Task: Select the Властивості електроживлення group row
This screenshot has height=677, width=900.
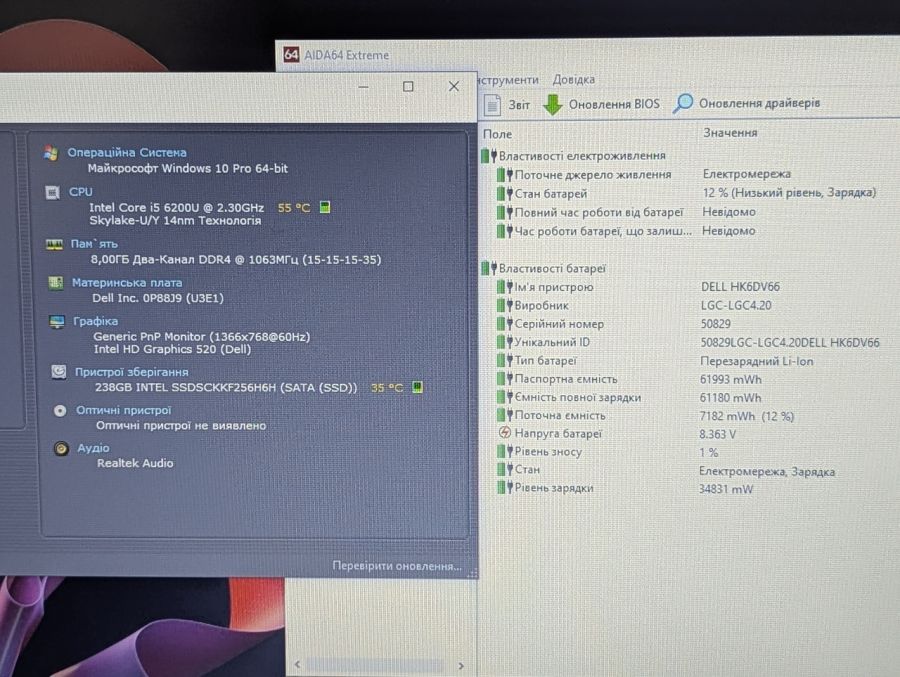Action: [x=574, y=156]
